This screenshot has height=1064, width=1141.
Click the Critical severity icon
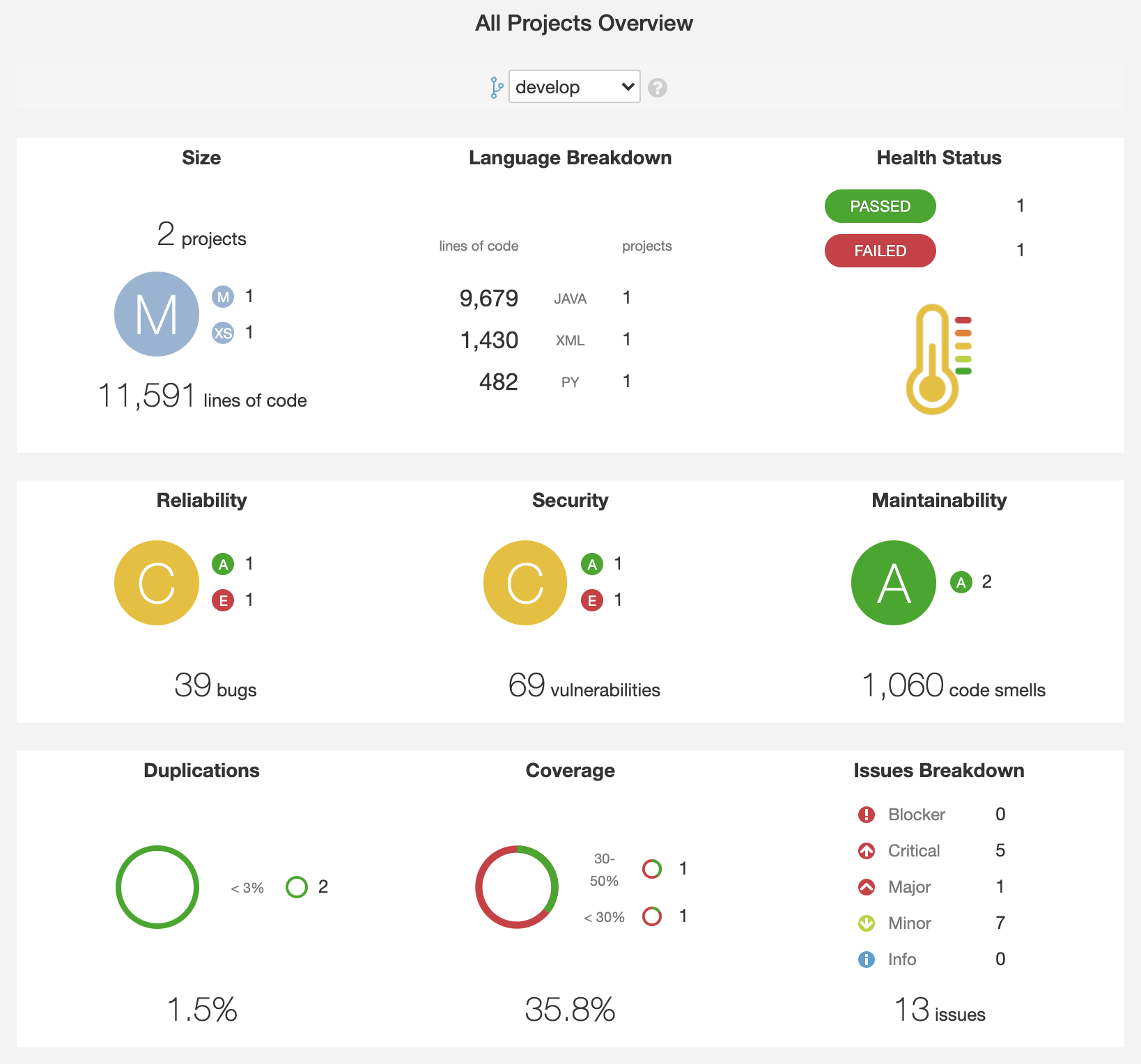(x=867, y=851)
